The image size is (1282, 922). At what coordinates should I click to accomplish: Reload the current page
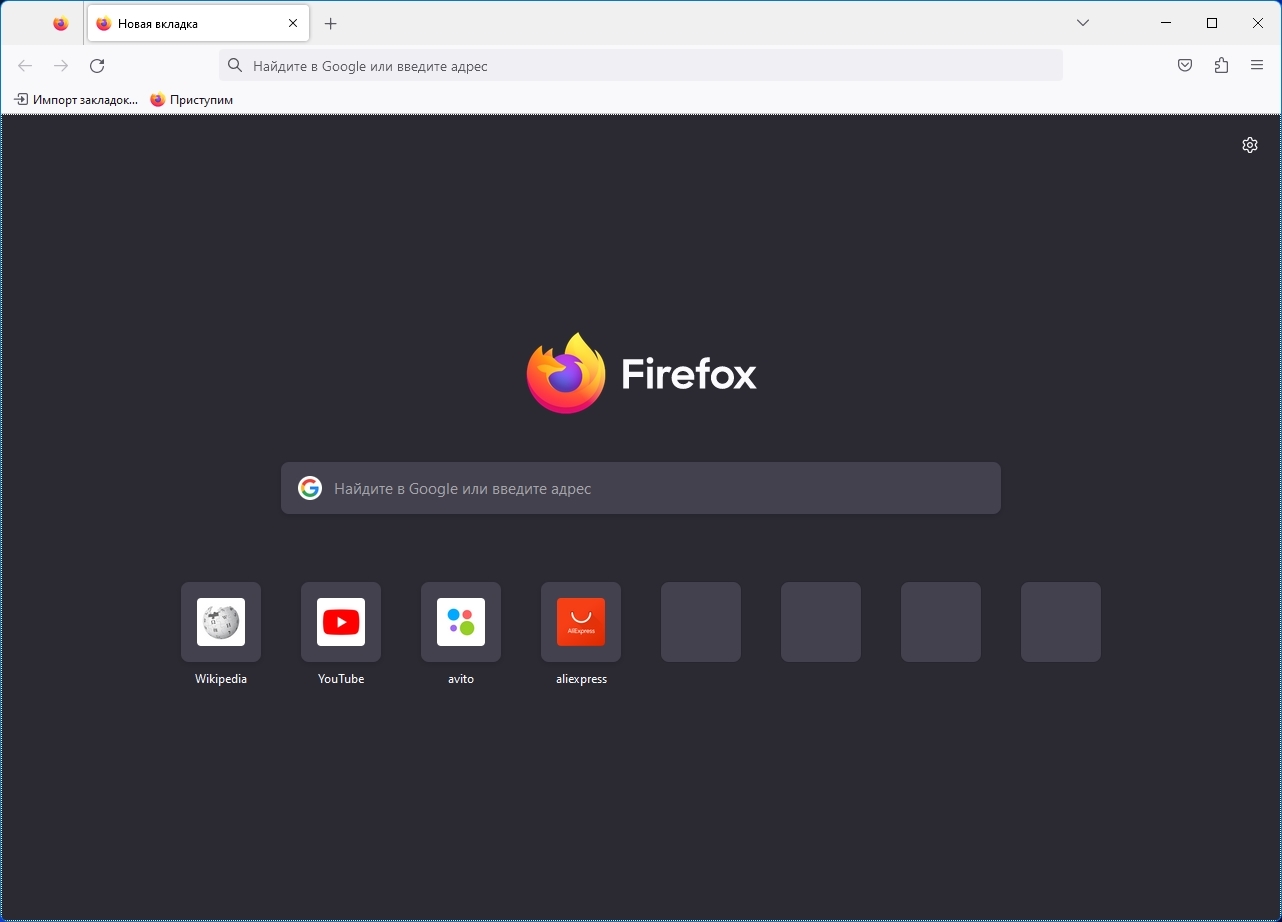click(x=97, y=66)
